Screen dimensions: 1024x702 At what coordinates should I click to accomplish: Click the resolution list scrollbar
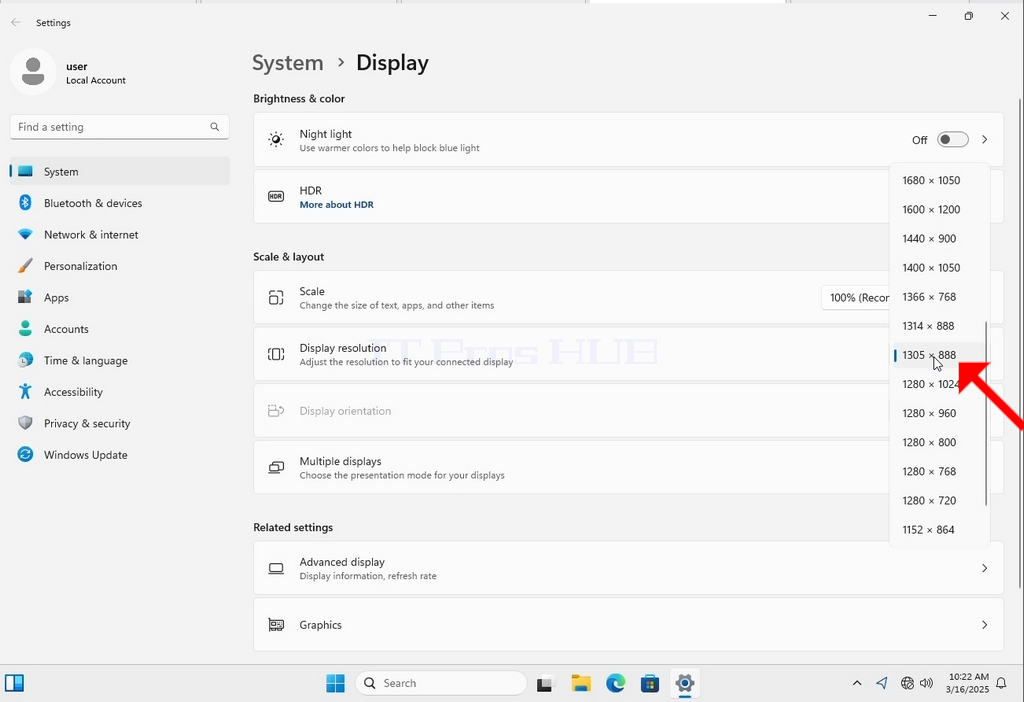[x=985, y=413]
